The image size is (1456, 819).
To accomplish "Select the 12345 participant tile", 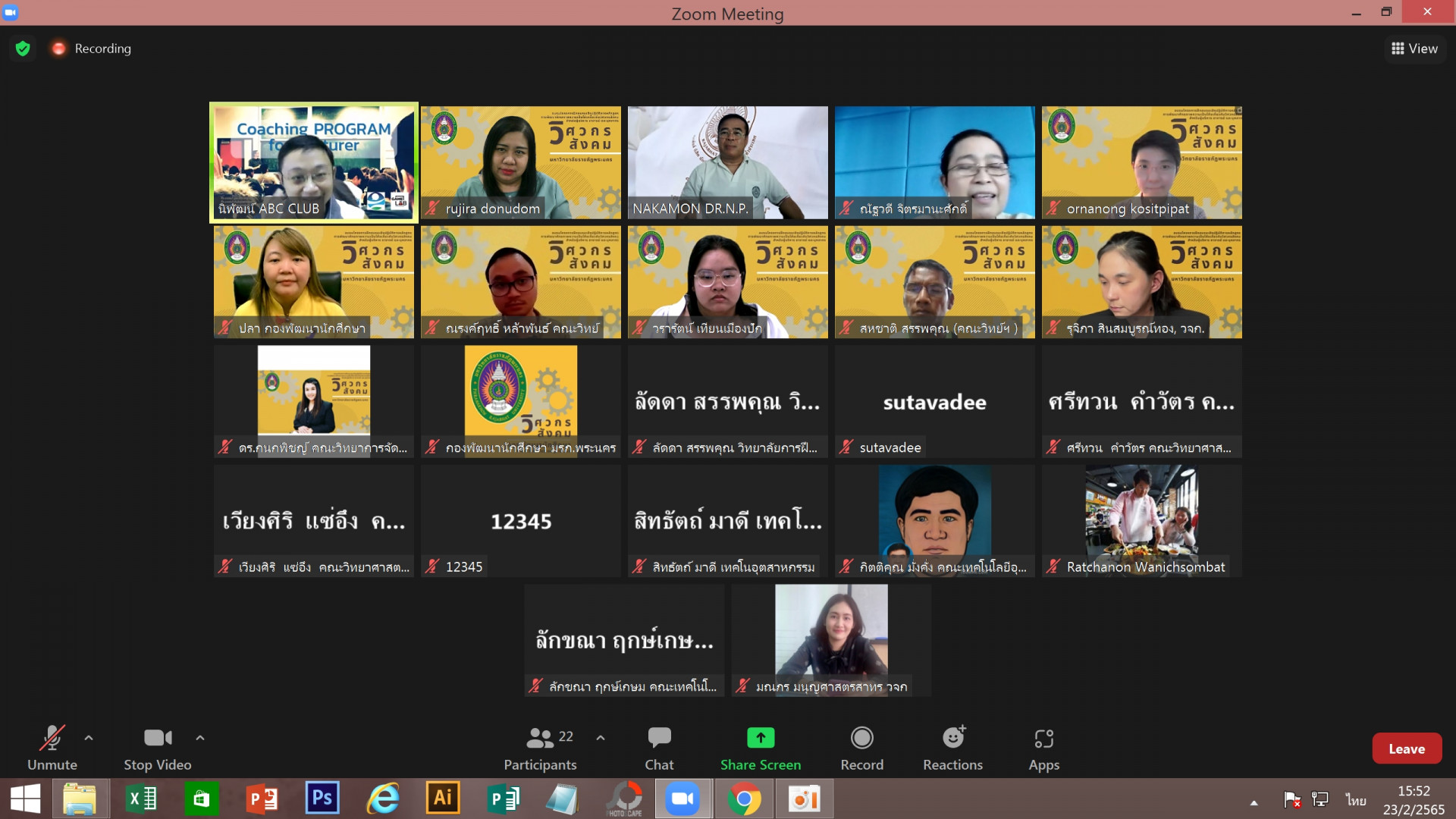I will tap(521, 521).
